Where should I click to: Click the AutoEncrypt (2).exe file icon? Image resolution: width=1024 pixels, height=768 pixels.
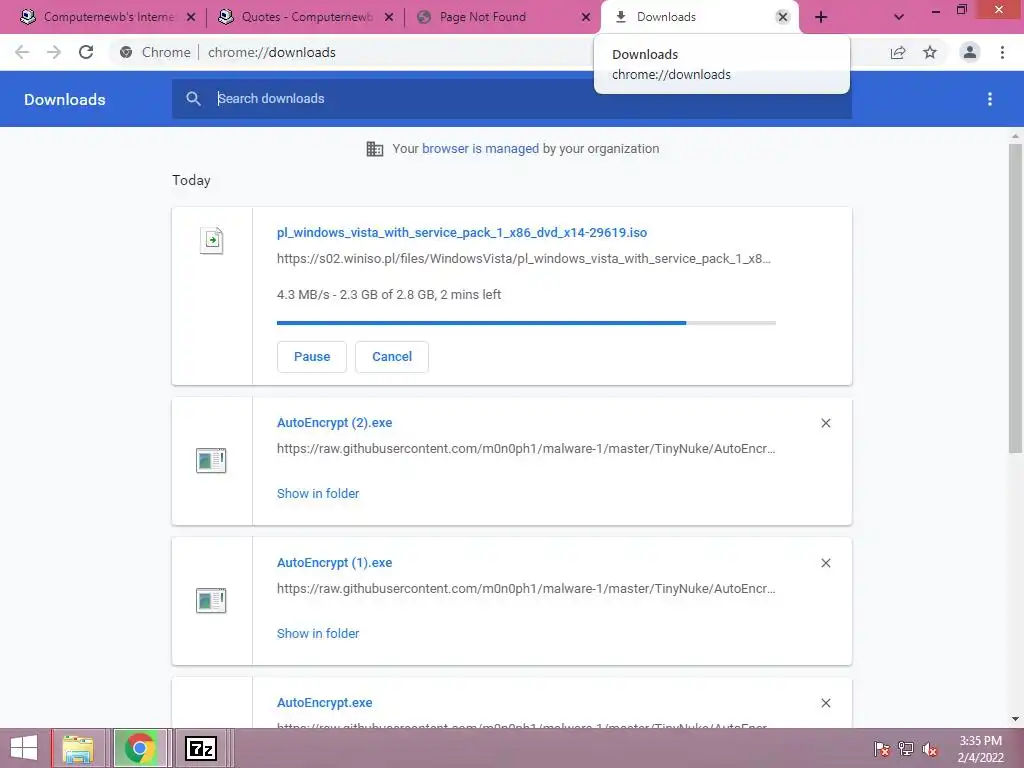click(211, 460)
